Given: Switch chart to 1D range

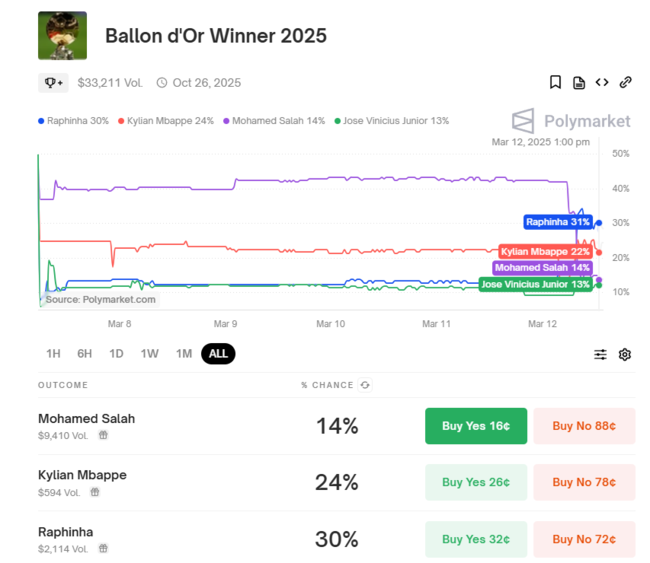Looking at the screenshot, I should (116, 354).
